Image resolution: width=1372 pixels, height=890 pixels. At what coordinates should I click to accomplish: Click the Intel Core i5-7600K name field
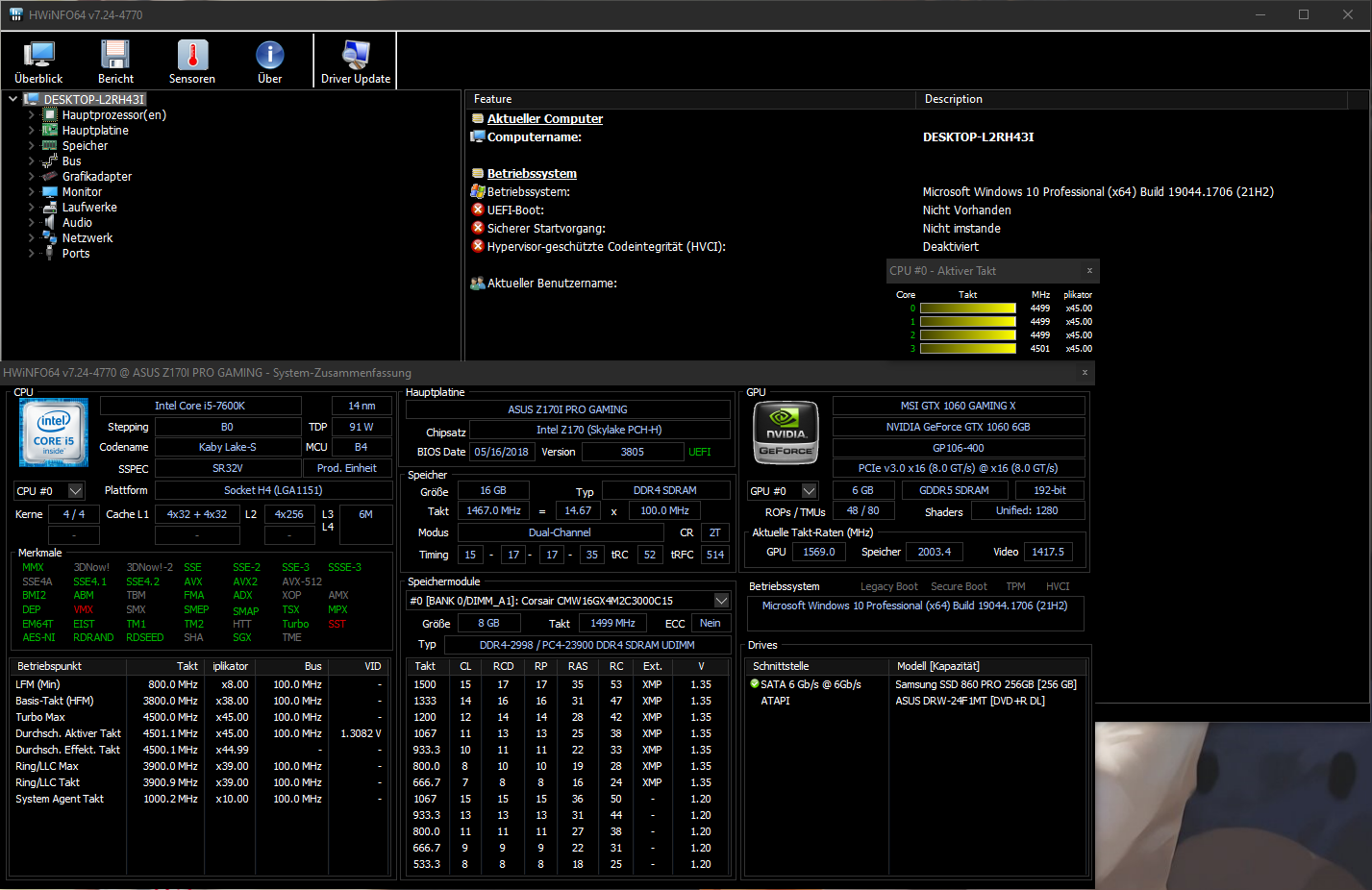pos(200,406)
